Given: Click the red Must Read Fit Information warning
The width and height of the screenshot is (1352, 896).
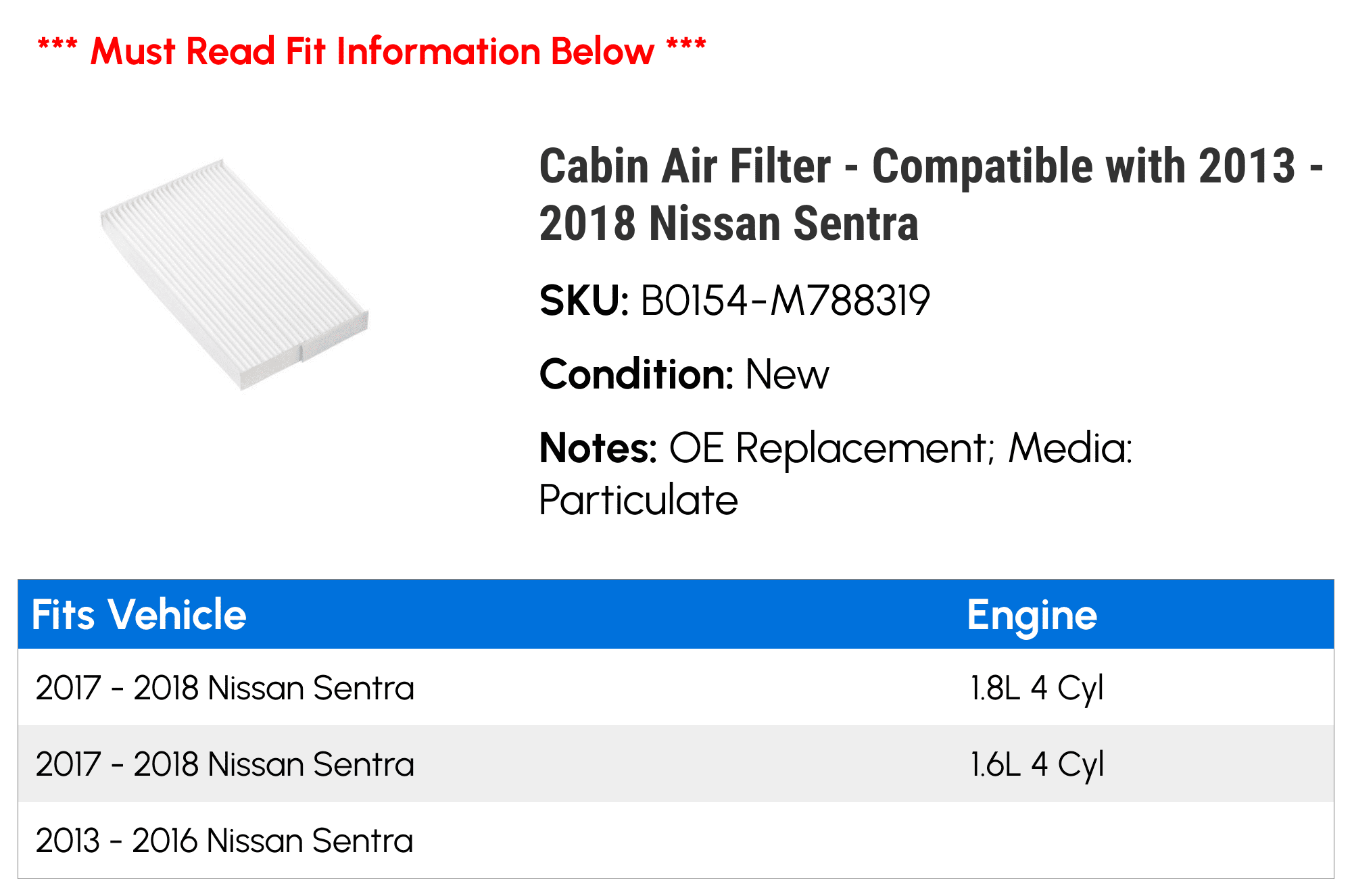Looking at the screenshot, I should 372,51.
